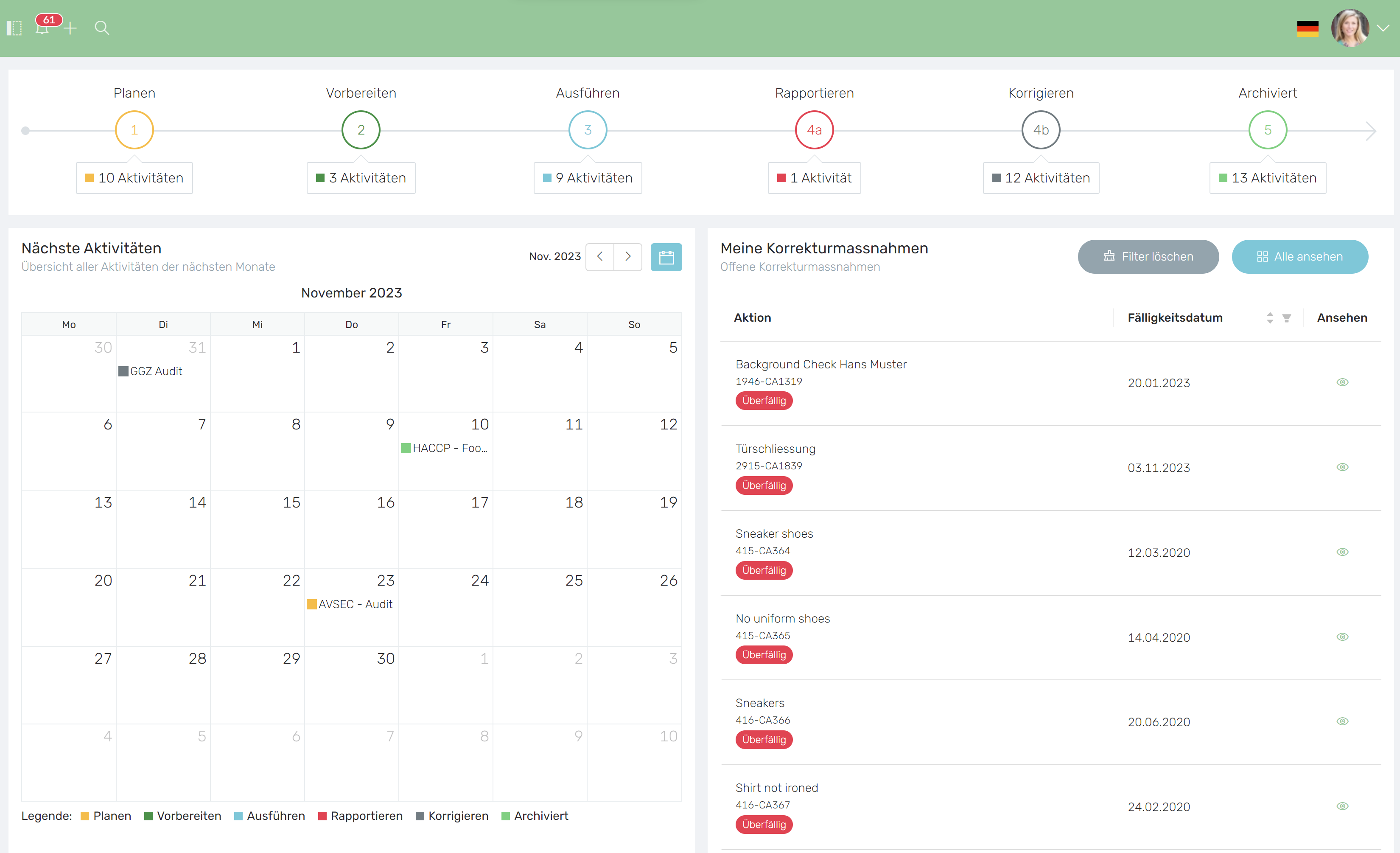The height and width of the screenshot is (853, 1400).
Task: Open the 9 Aktivitäten box
Action: coord(588,178)
